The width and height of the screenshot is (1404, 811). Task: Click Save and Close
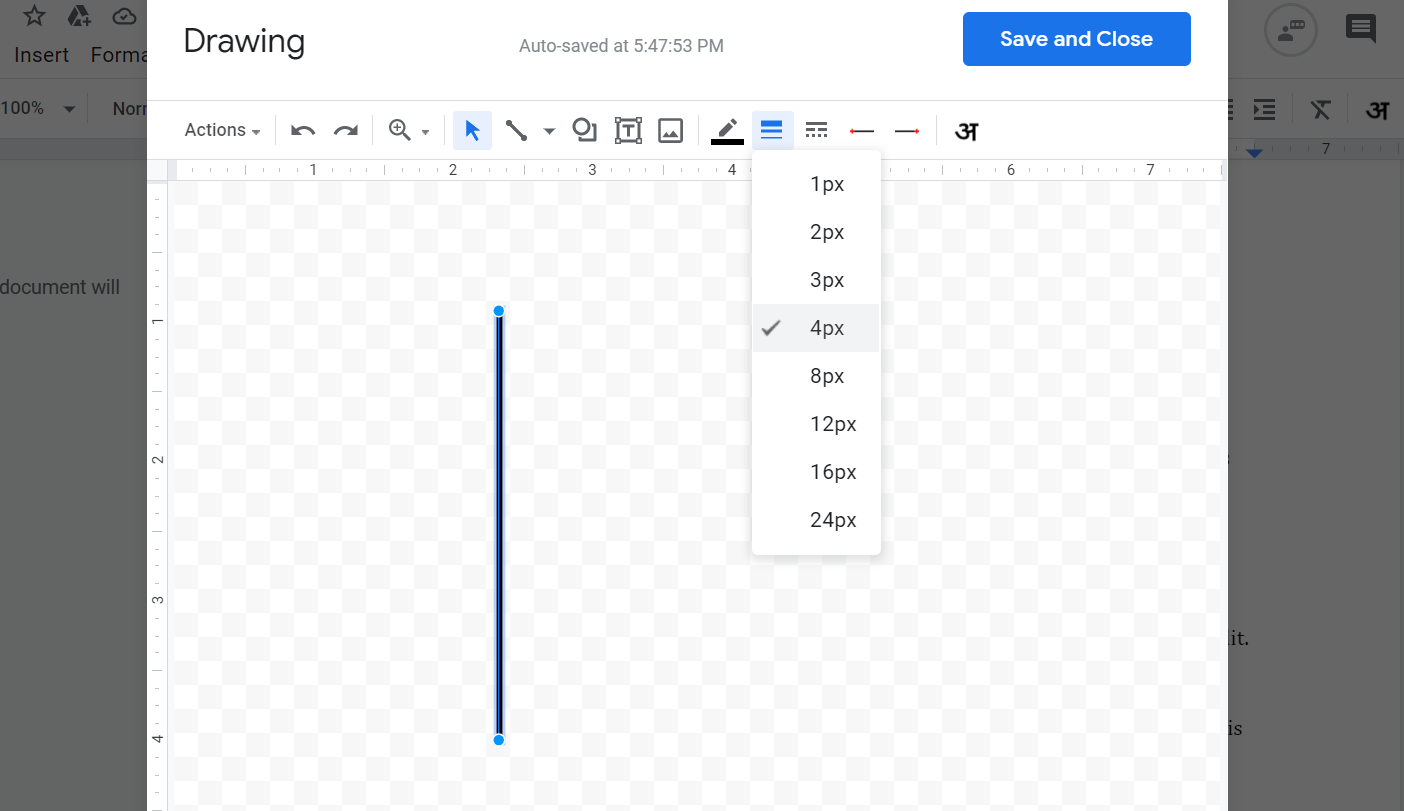click(1076, 39)
